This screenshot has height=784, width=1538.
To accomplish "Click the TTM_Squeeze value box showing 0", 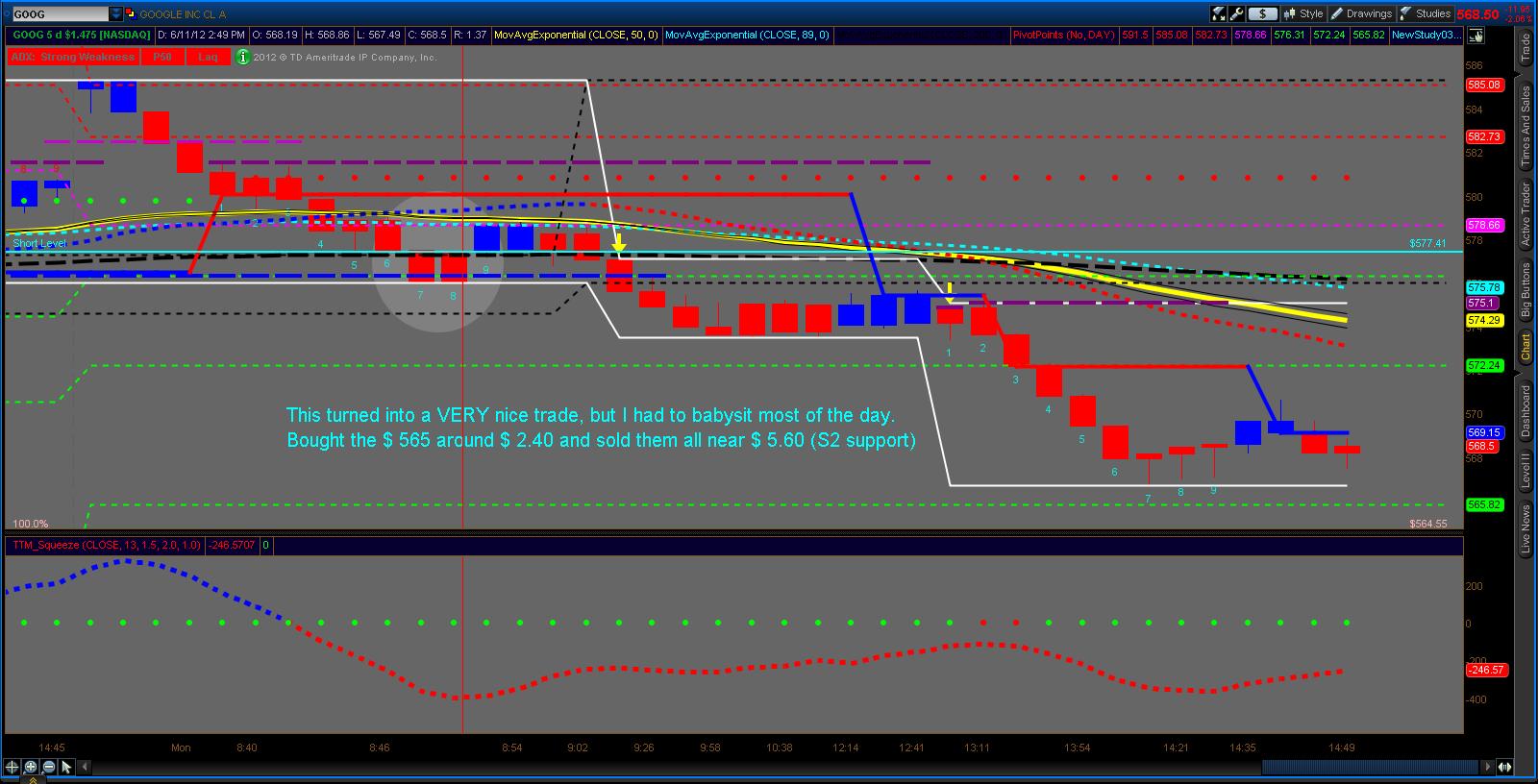I will pos(266,545).
